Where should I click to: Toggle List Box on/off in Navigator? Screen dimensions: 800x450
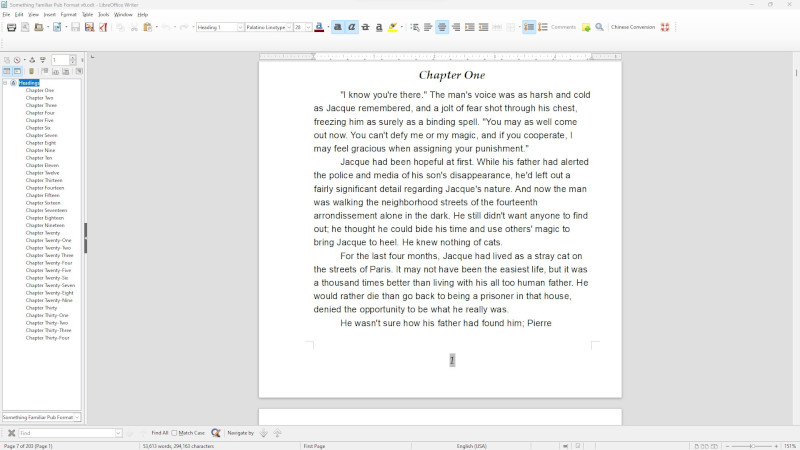pos(17,71)
